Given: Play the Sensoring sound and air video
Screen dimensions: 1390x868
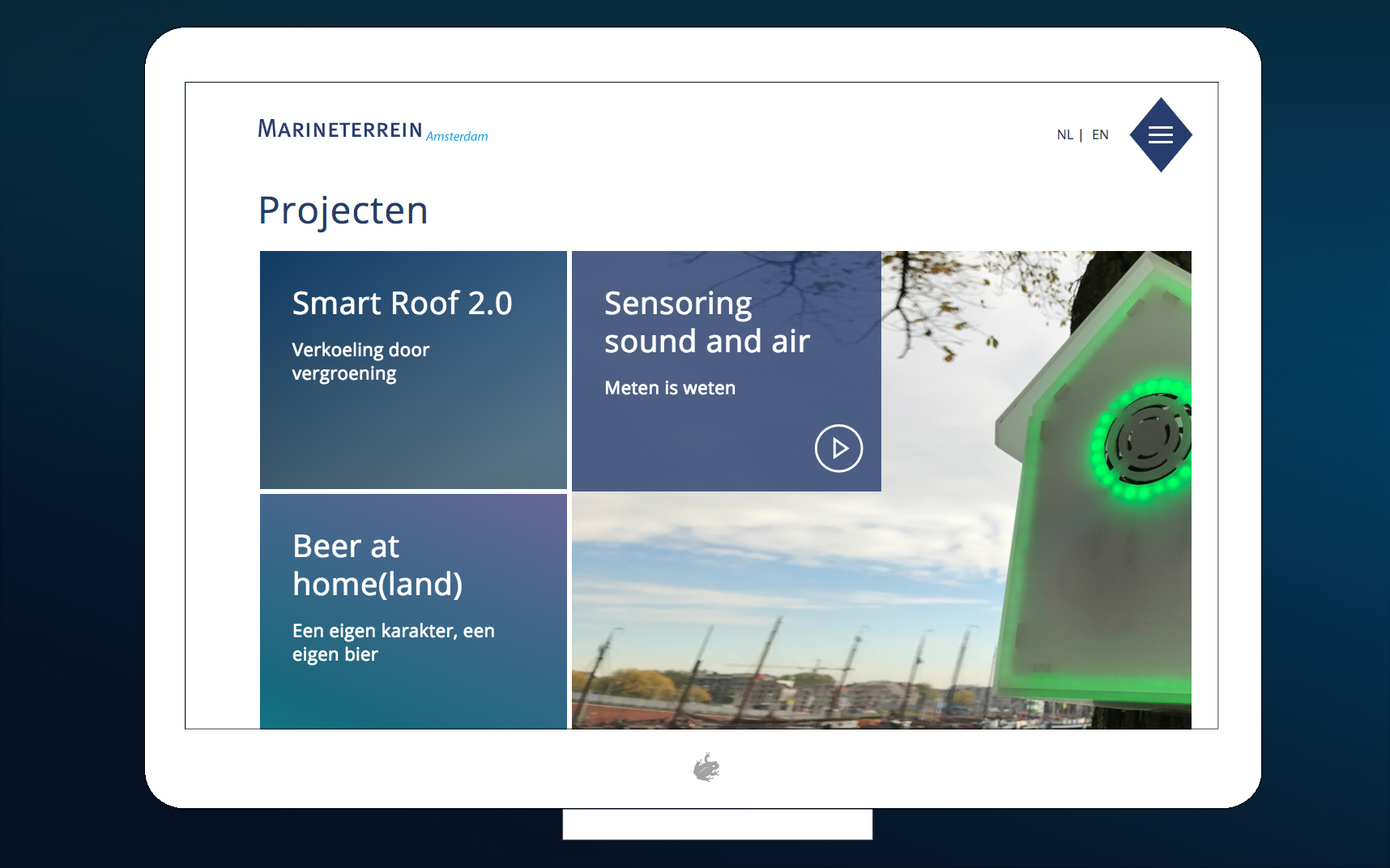Looking at the screenshot, I should (838, 448).
